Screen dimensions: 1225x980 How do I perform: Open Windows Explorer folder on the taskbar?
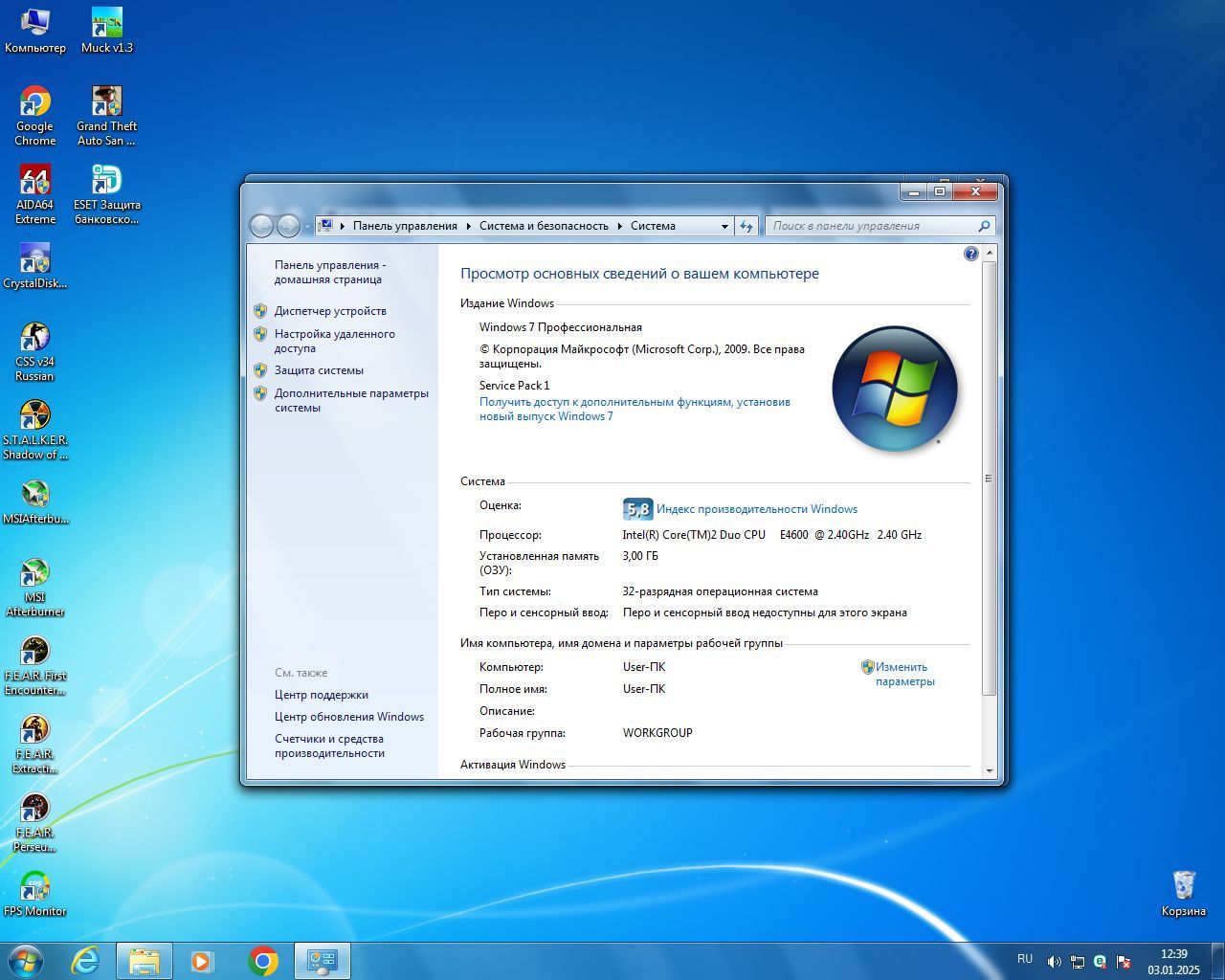pyautogui.click(x=145, y=961)
